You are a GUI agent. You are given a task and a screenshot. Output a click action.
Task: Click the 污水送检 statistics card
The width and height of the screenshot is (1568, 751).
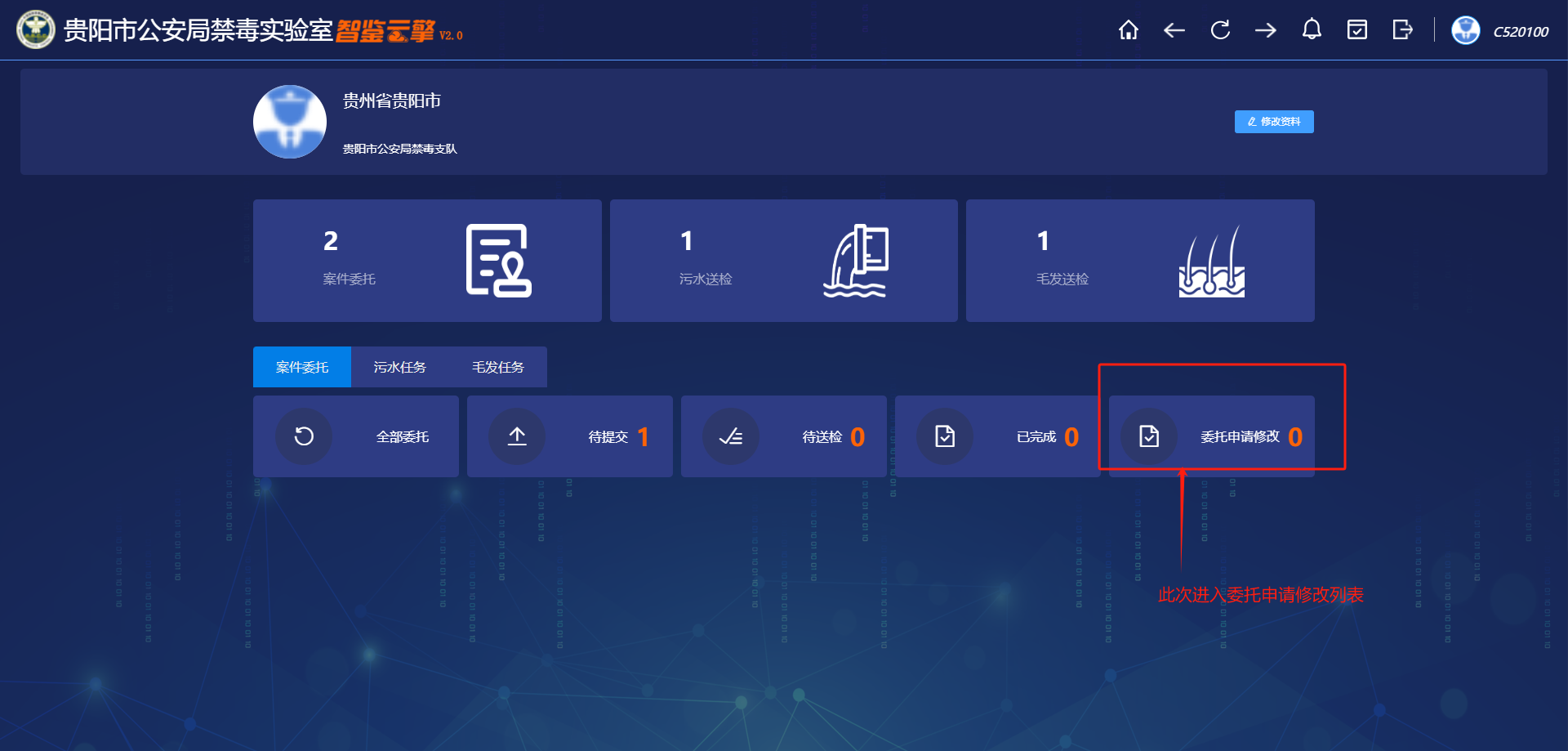(783, 261)
